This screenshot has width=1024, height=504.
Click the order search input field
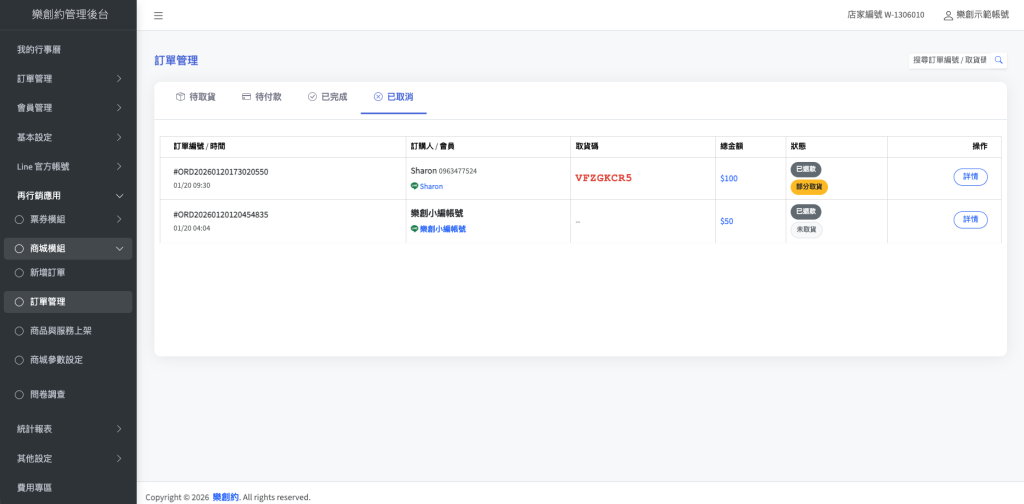click(949, 60)
